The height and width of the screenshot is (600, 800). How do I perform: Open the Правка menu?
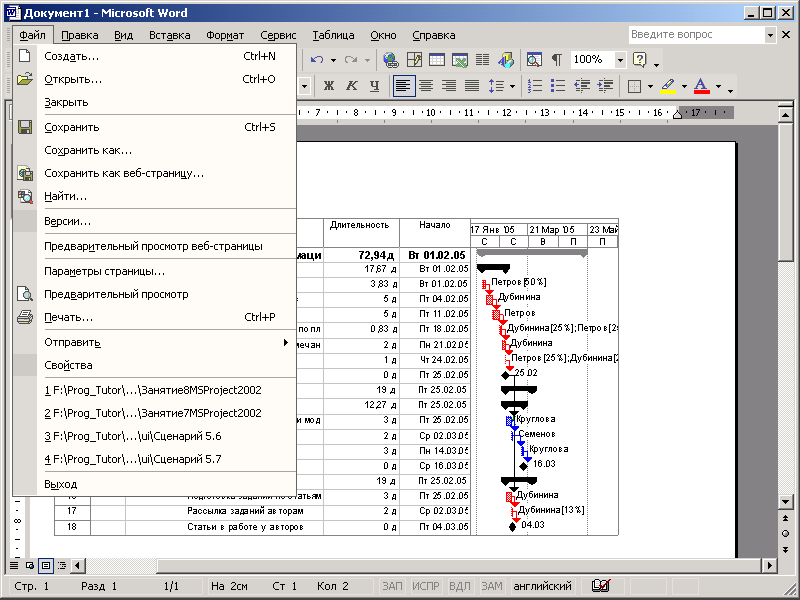80,35
